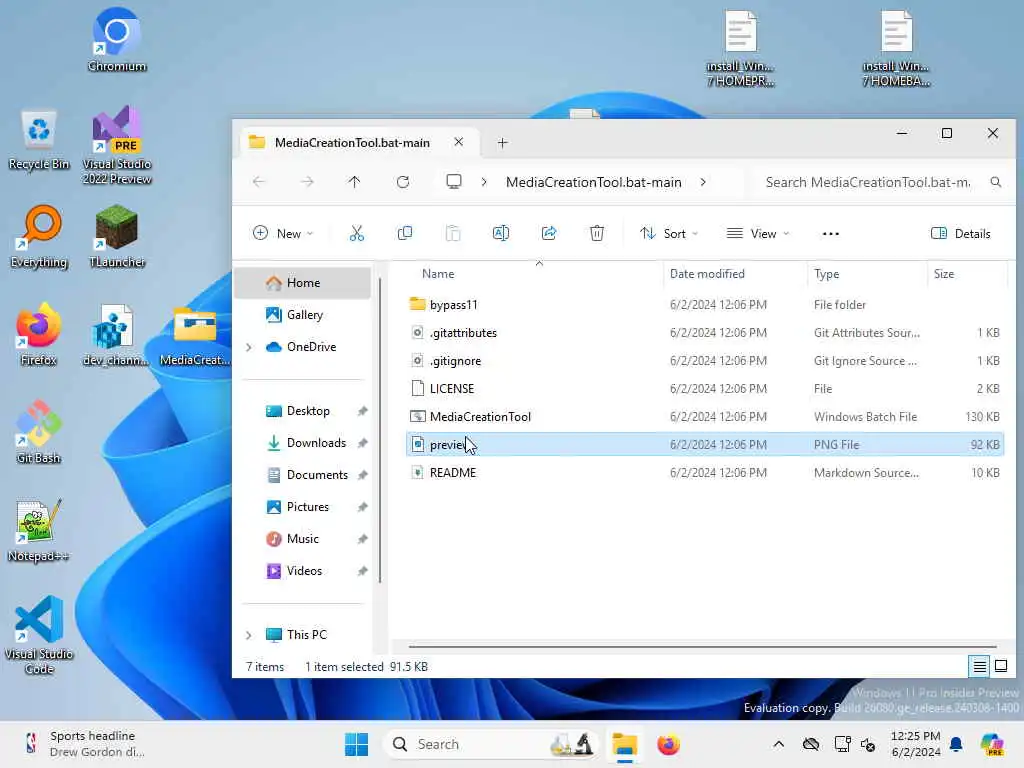Open Chromium desktop shortcut
Image resolution: width=1024 pixels, height=768 pixels.
(x=116, y=40)
